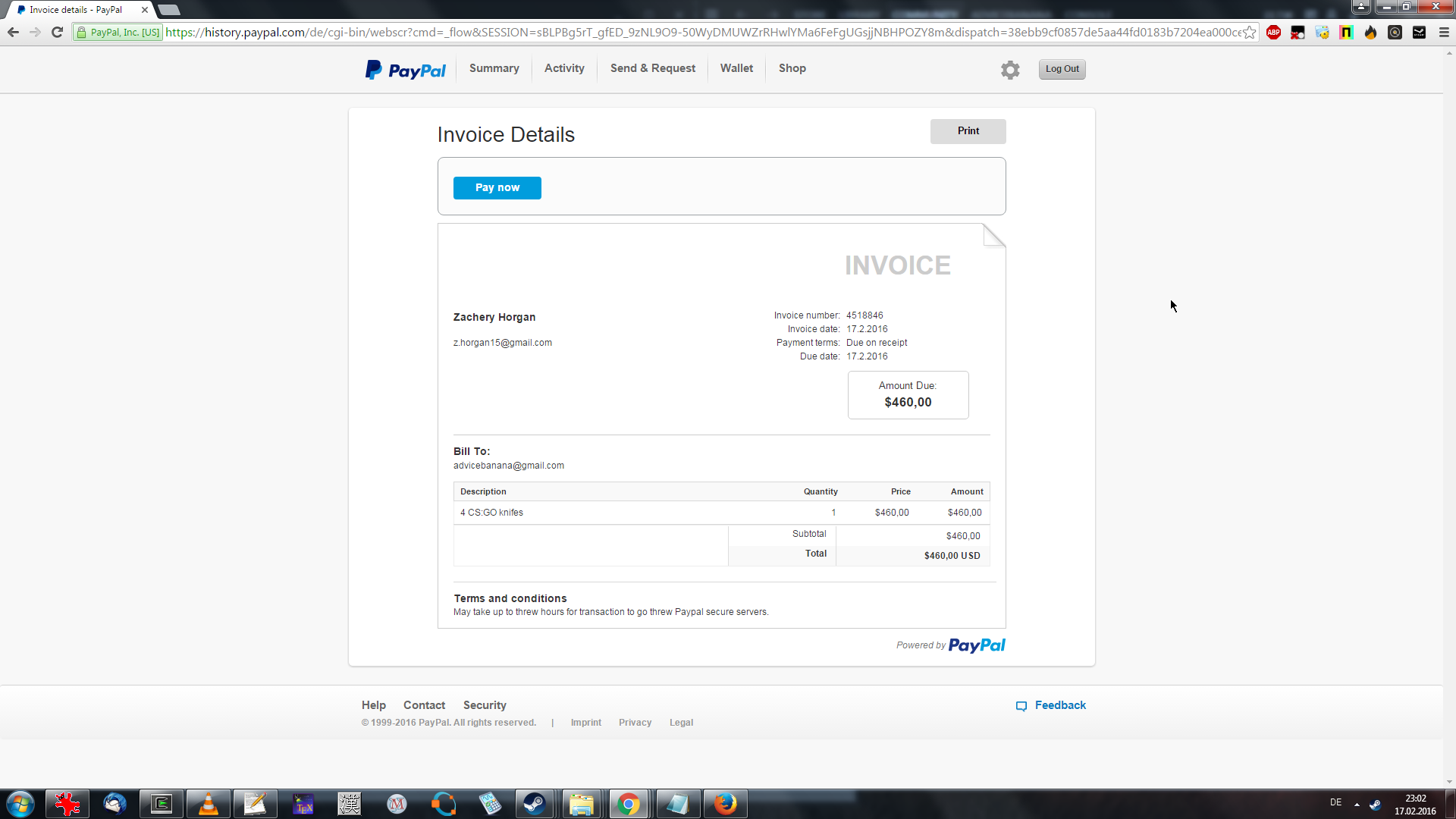
Task: Bookmark this page with star icon
Action: coord(1249,33)
